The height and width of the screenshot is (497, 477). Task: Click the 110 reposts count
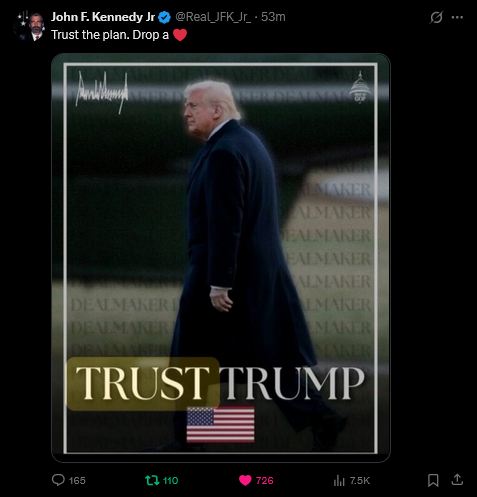pos(170,480)
